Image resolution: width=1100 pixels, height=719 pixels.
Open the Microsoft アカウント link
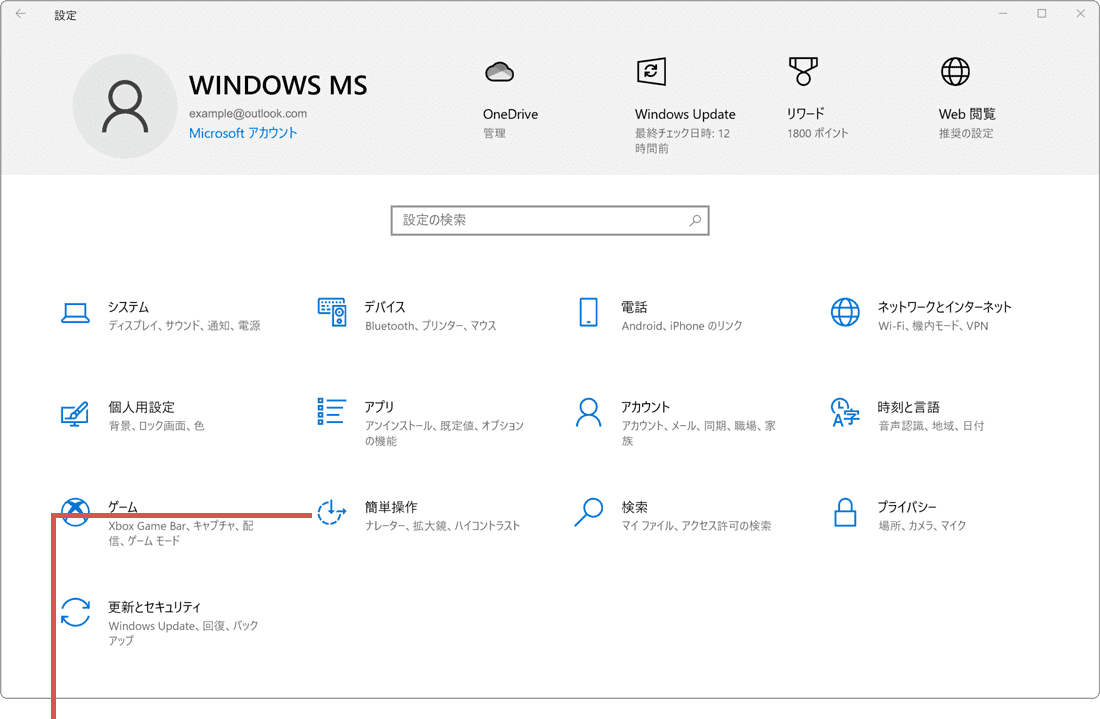point(240,132)
